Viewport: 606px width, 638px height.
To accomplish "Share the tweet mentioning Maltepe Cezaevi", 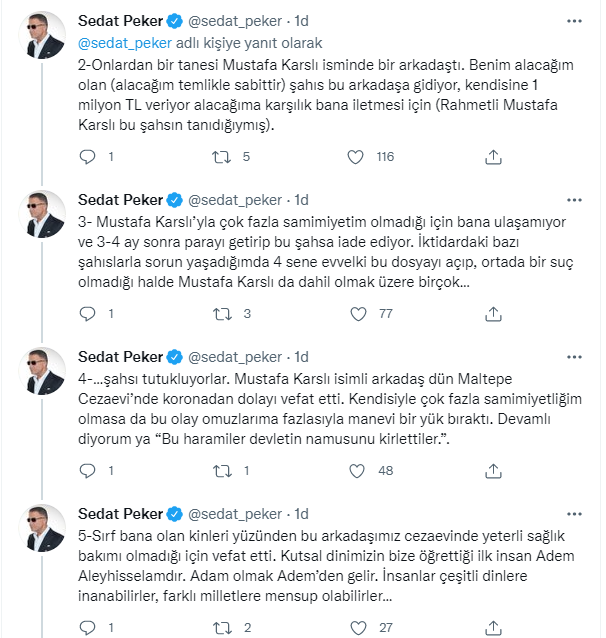I will coord(493,471).
